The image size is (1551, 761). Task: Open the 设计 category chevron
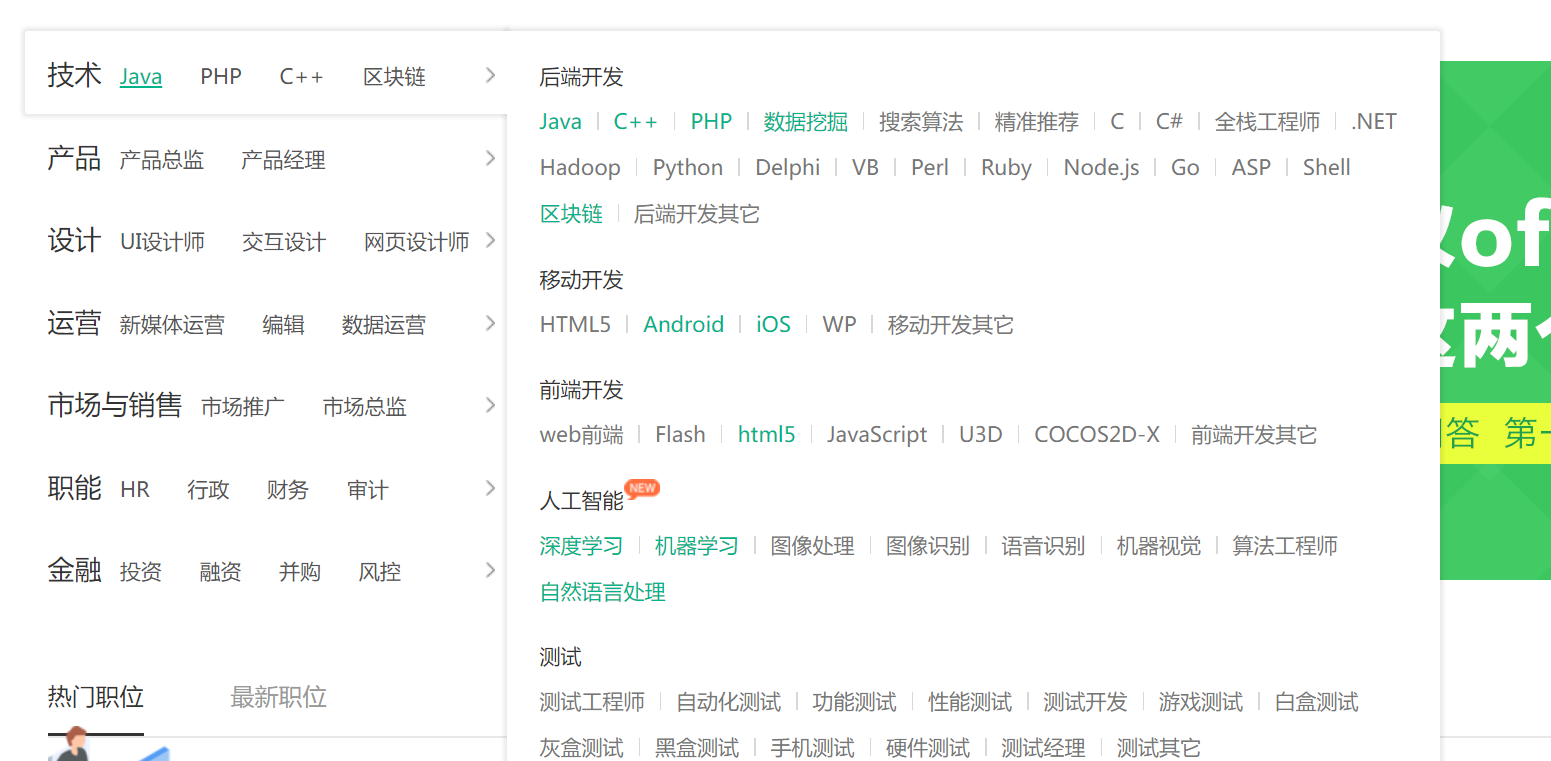pos(490,240)
